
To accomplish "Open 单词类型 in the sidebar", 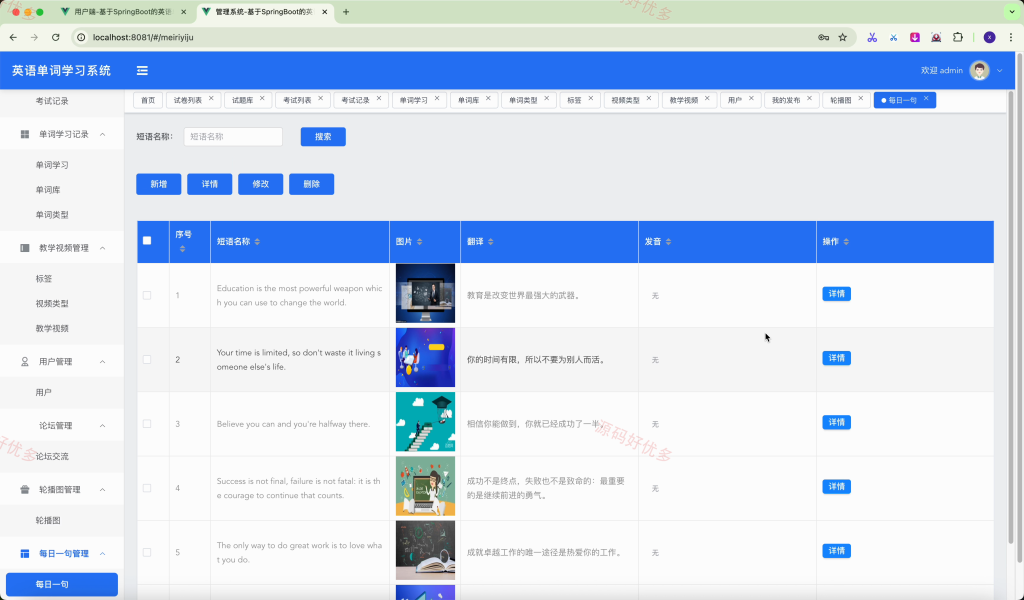I will click(x=52, y=215).
